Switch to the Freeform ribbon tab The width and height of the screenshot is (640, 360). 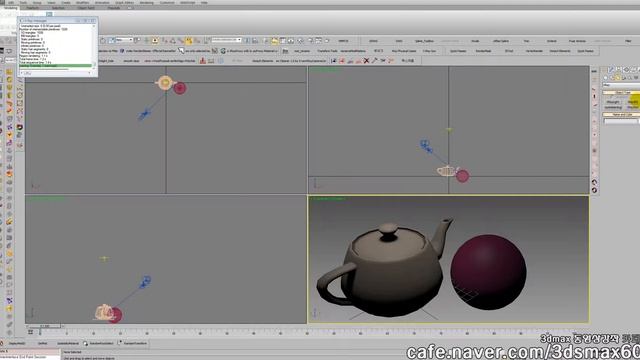(x=33, y=8)
